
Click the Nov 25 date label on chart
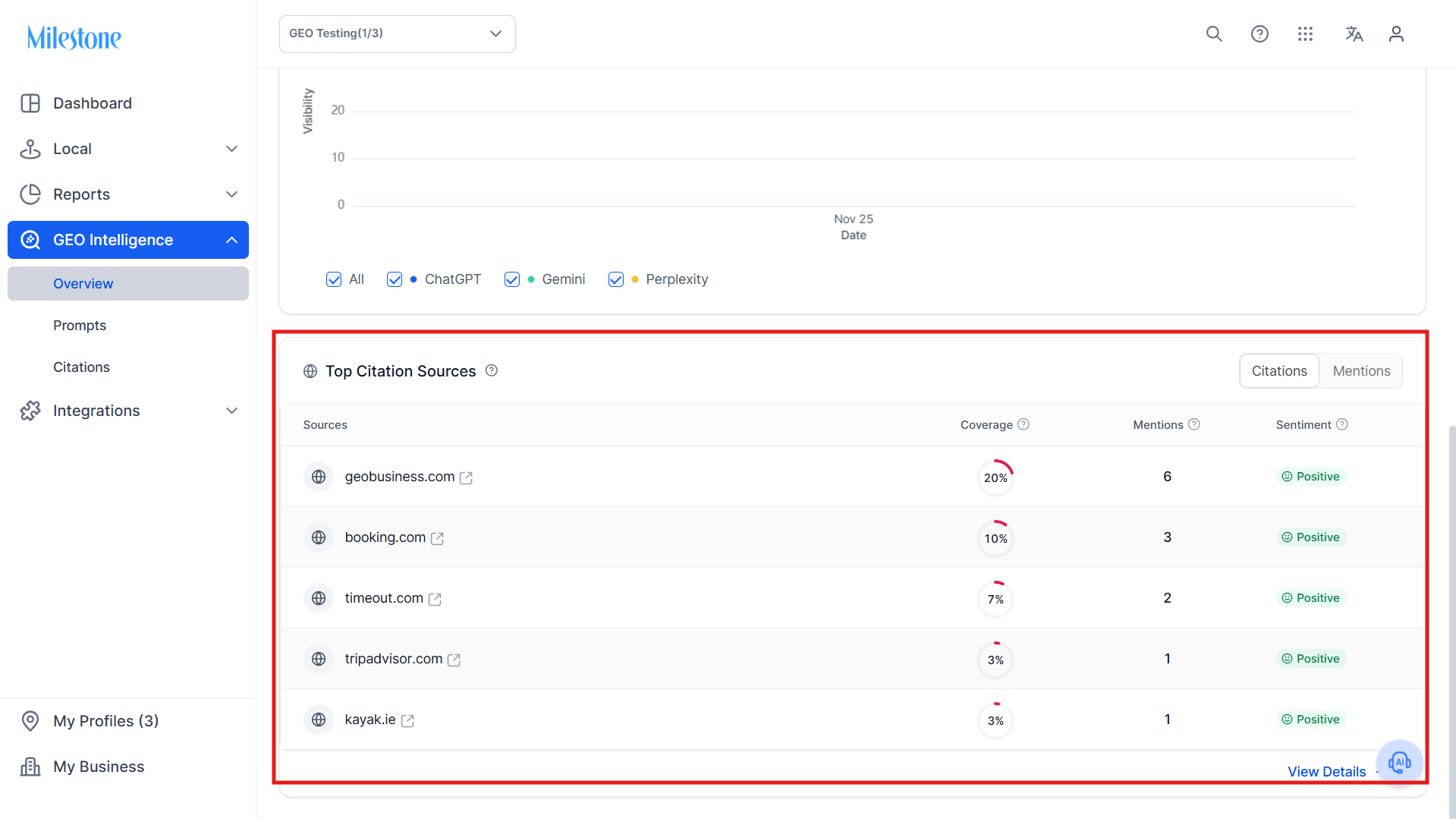854,219
